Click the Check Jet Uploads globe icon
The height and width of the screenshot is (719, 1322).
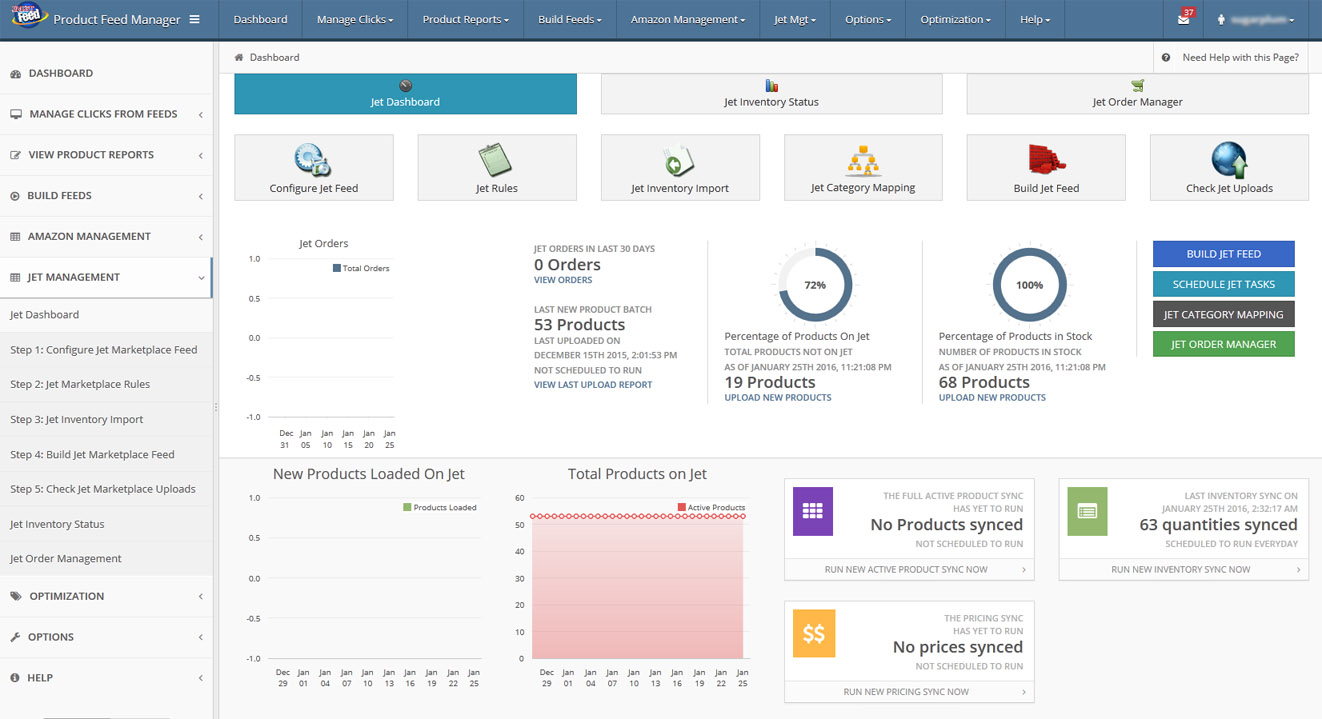tap(1229, 160)
